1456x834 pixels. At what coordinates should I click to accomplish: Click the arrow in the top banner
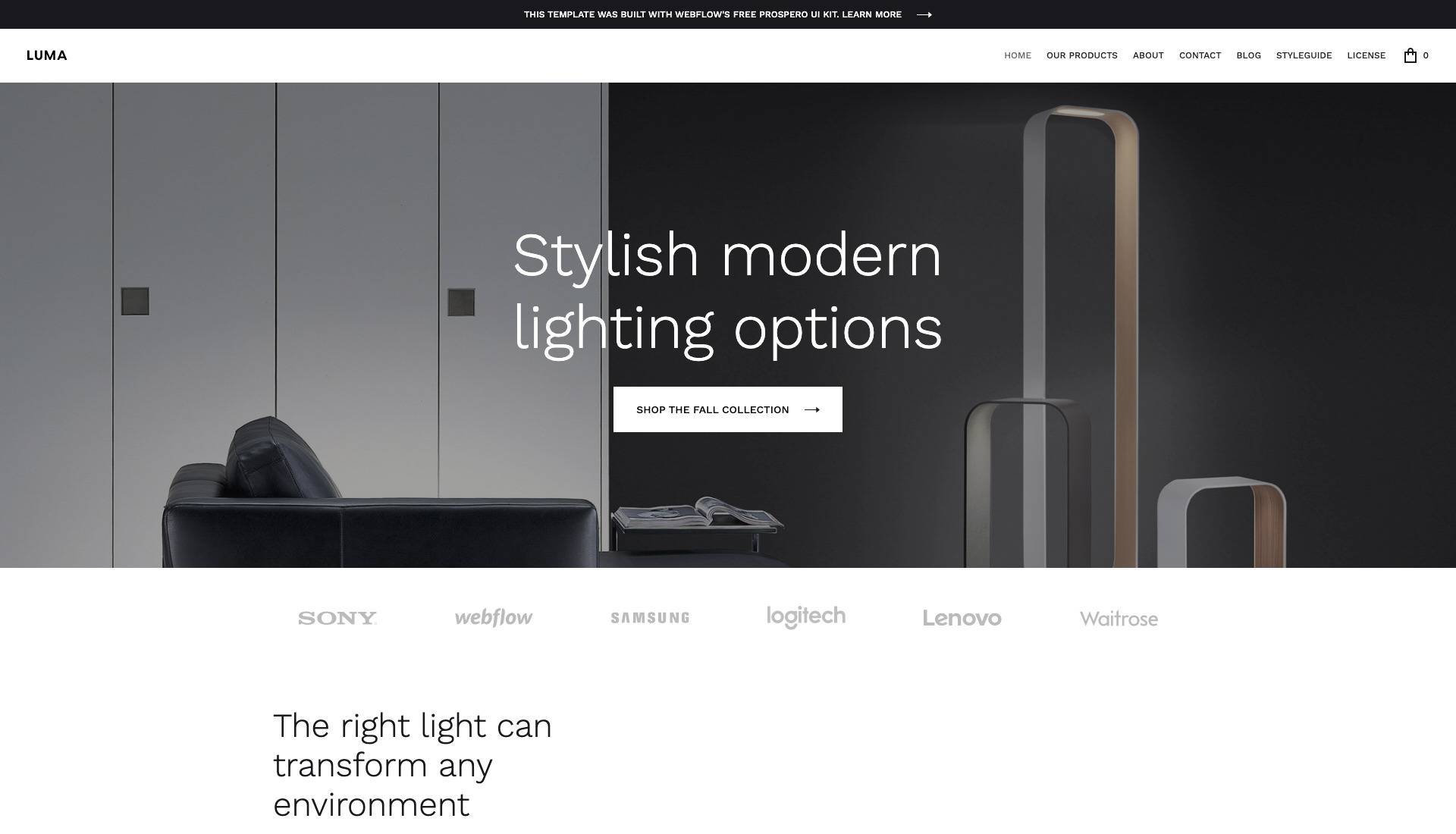pyautogui.click(x=924, y=14)
